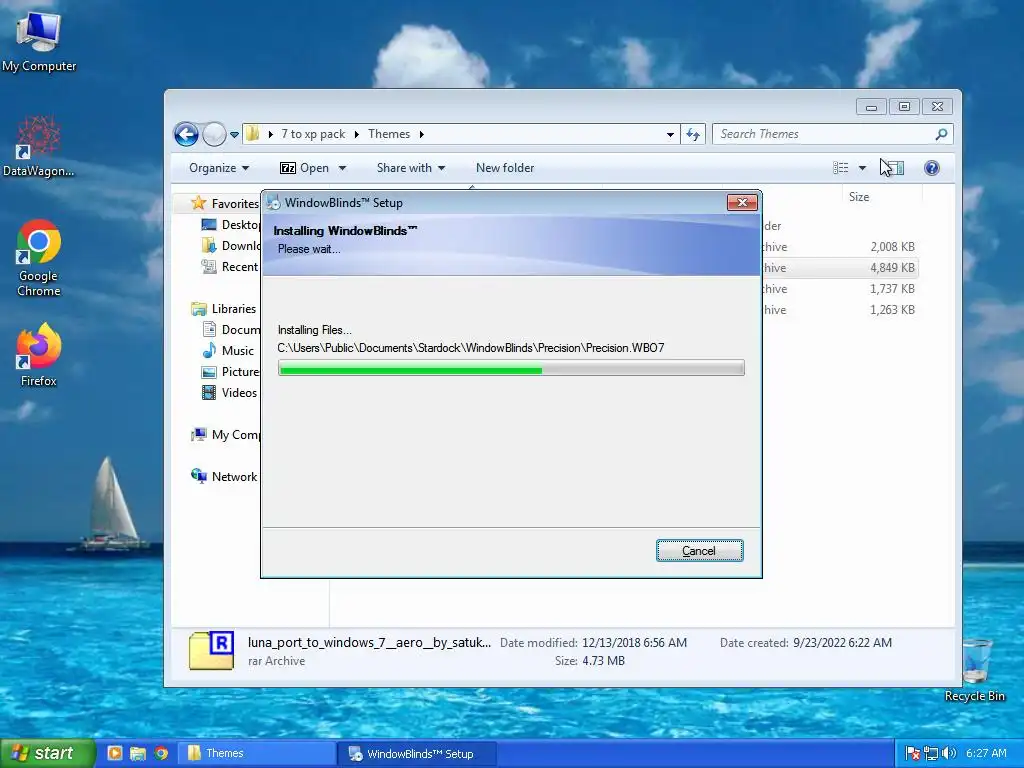The image size is (1024, 768).
Task: Click the media player quick launch icon
Action: (114, 753)
